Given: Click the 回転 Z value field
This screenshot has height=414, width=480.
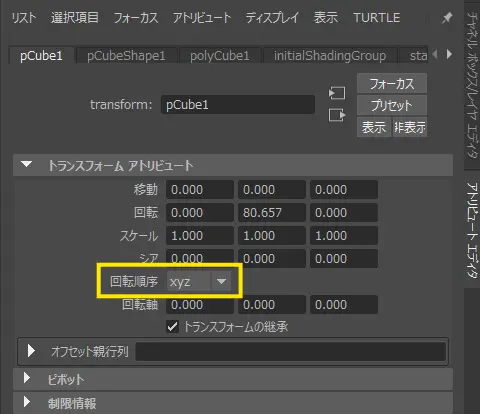Looking at the screenshot, I should [x=344, y=213].
